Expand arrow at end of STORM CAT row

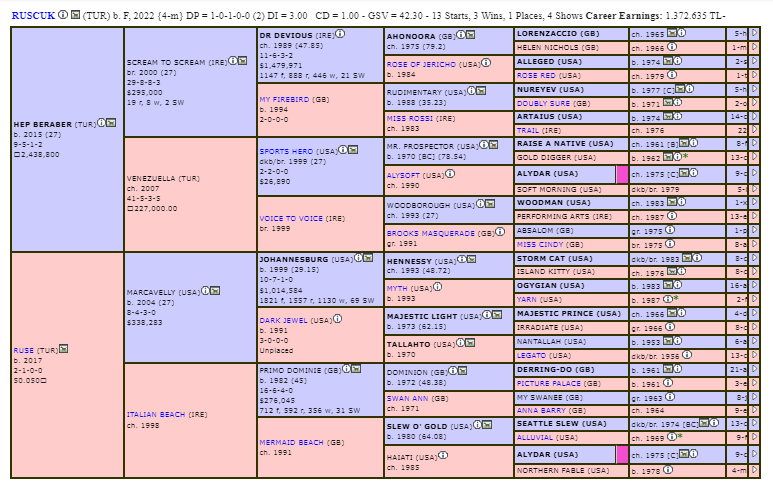[x=754, y=258]
